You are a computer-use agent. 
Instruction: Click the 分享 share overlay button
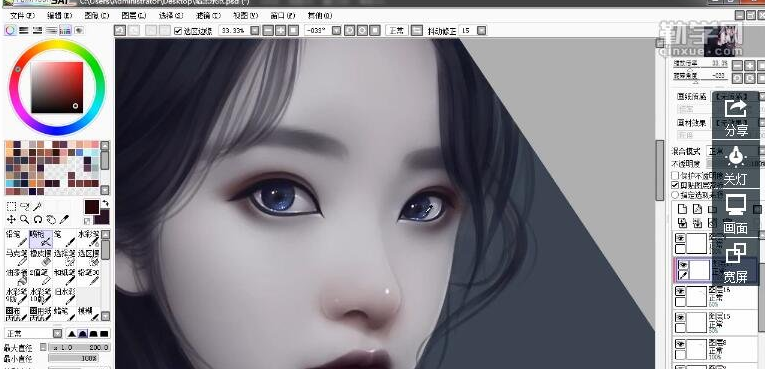pyautogui.click(x=736, y=117)
